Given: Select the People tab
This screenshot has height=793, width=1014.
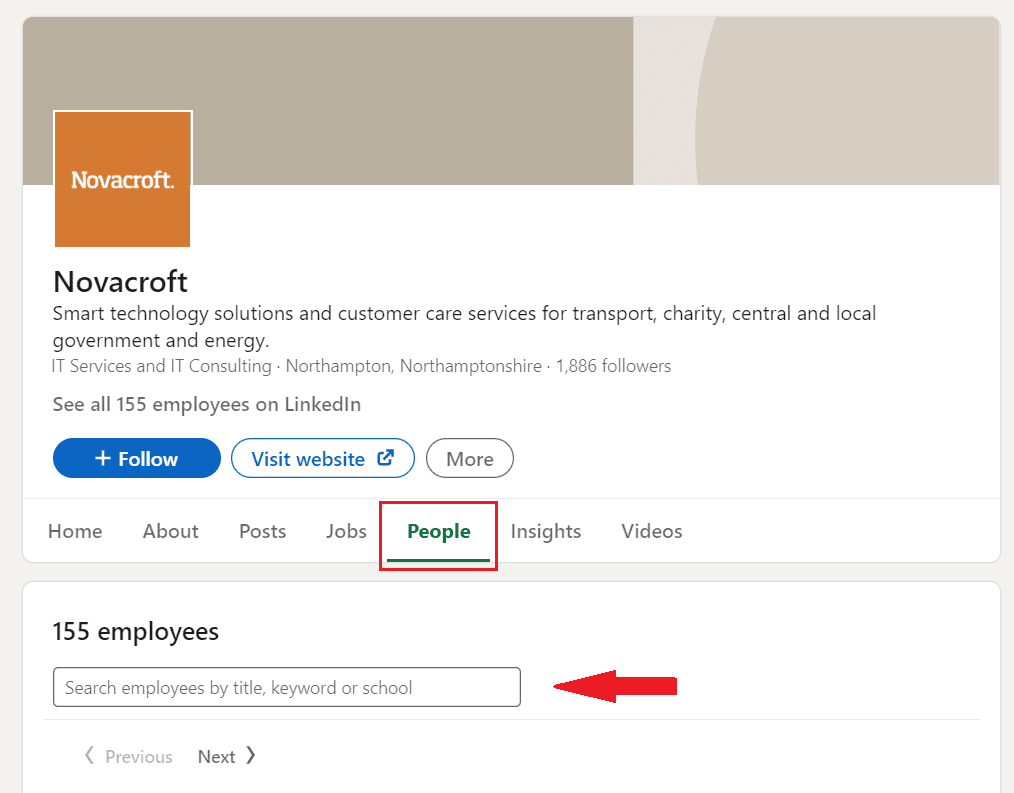Looking at the screenshot, I should pos(438,532).
